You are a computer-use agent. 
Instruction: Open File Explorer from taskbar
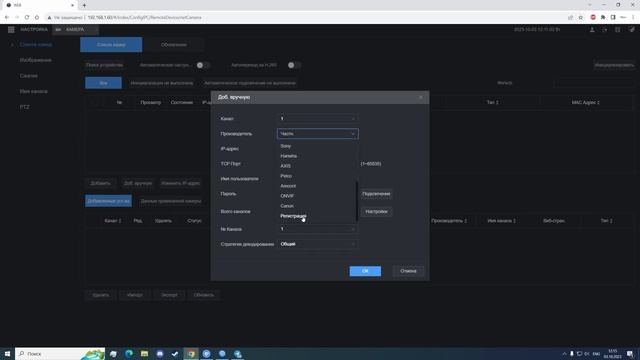pyautogui.click(x=144, y=353)
